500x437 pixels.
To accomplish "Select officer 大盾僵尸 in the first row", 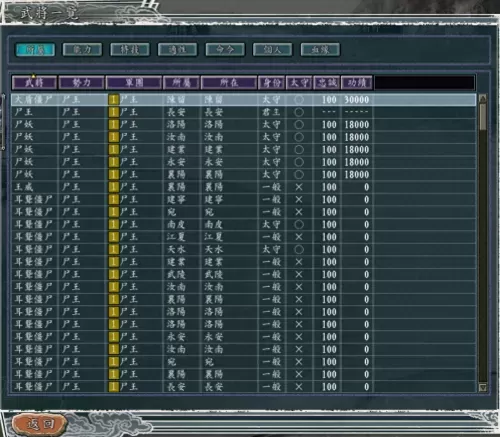I will tap(34, 100).
